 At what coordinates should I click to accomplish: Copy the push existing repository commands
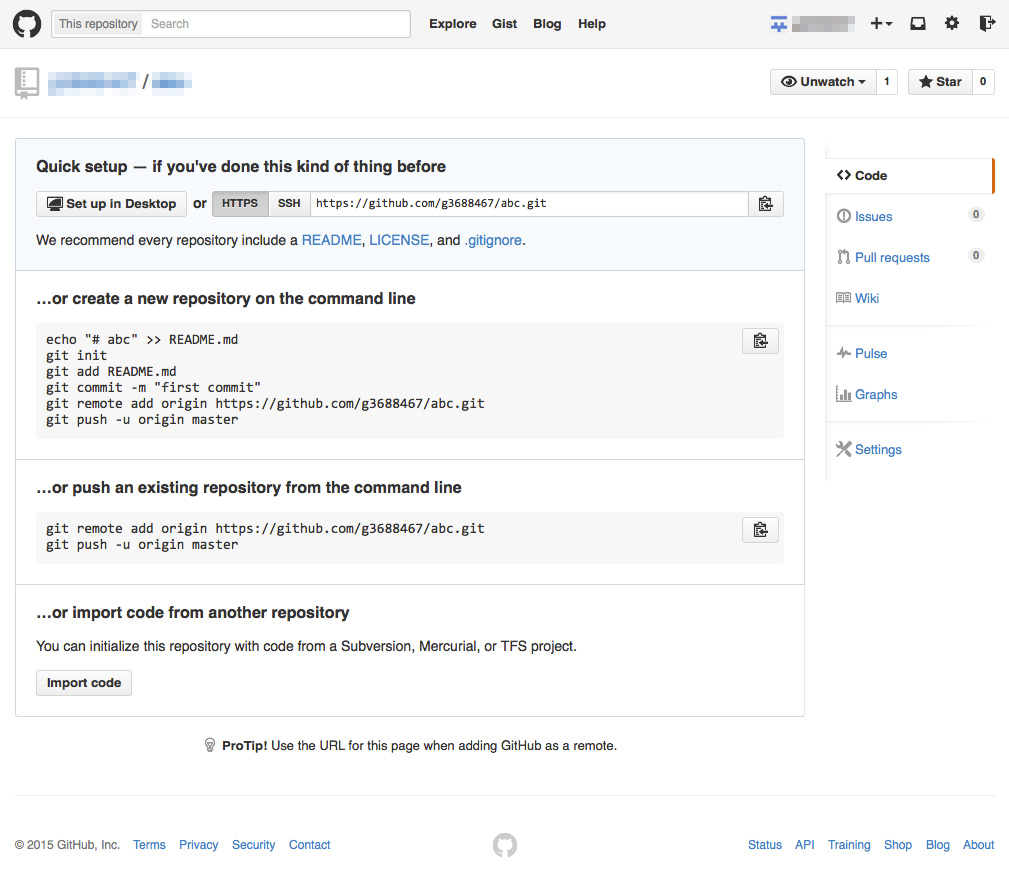[760, 529]
